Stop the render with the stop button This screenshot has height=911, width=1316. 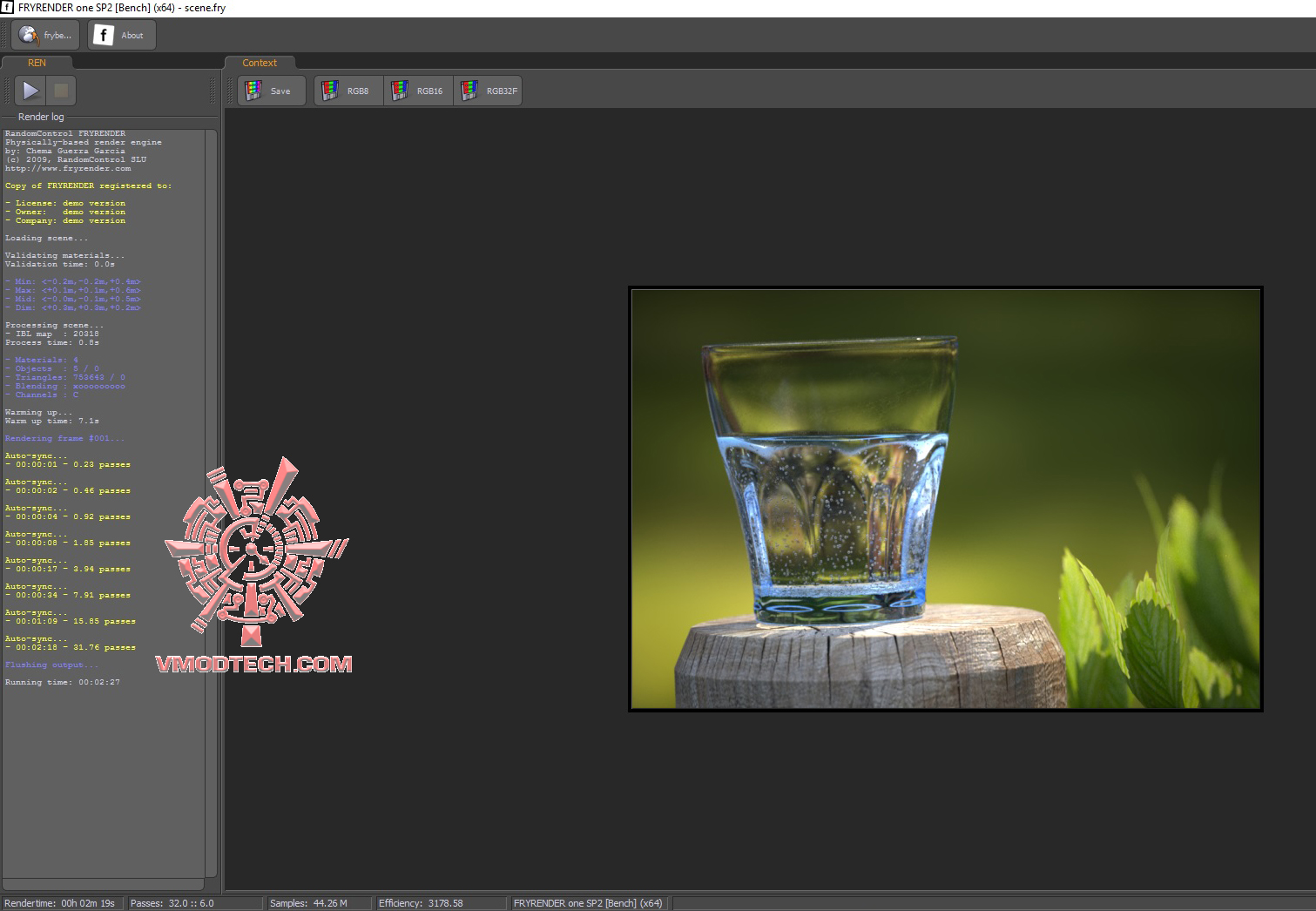[61, 91]
